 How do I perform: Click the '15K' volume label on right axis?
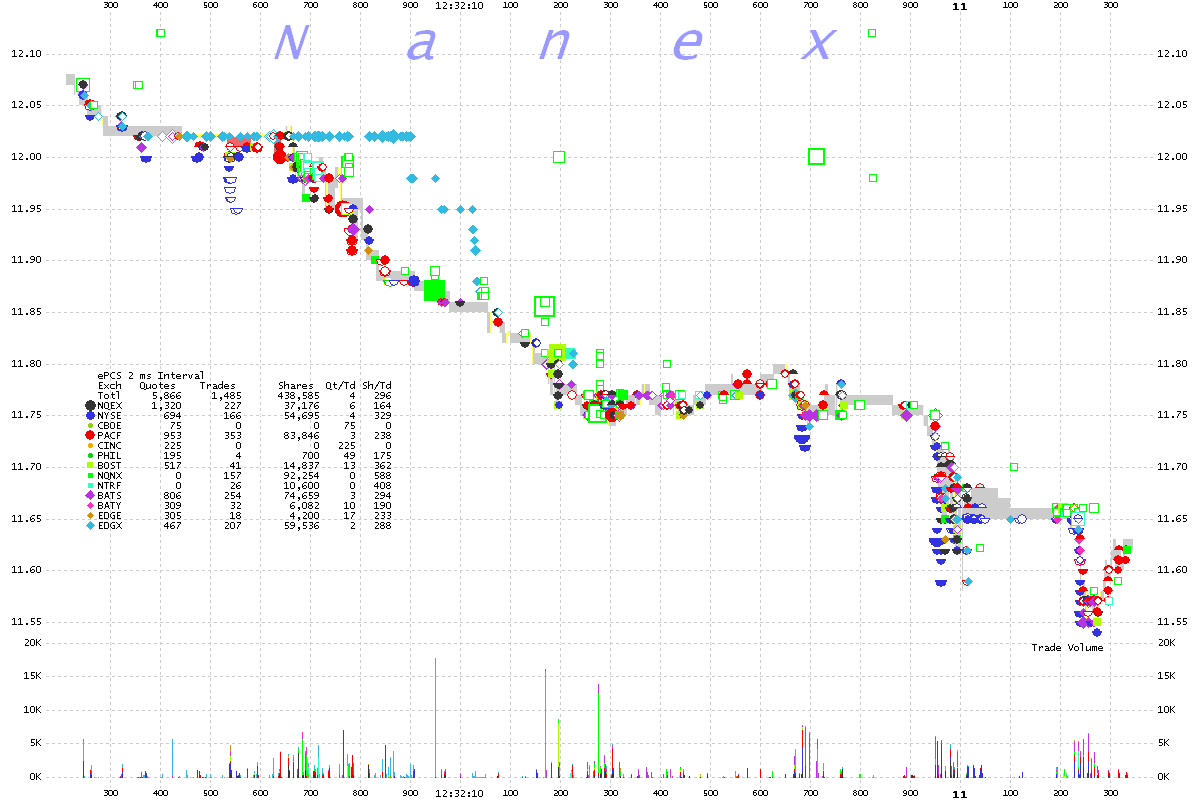(x=1166, y=676)
